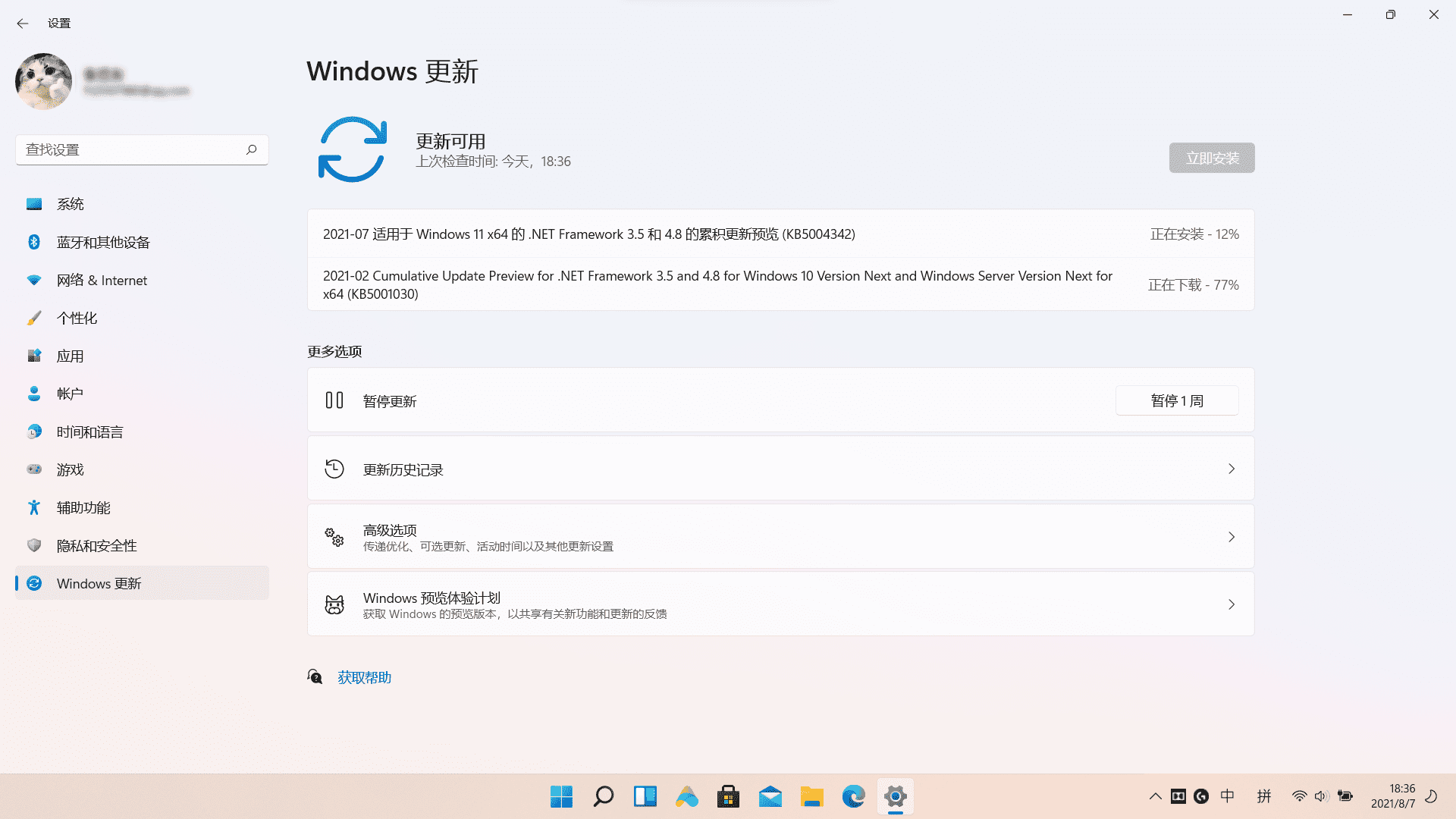This screenshot has height=819, width=1456.
Task: Select 个性化 category
Action: click(x=142, y=318)
